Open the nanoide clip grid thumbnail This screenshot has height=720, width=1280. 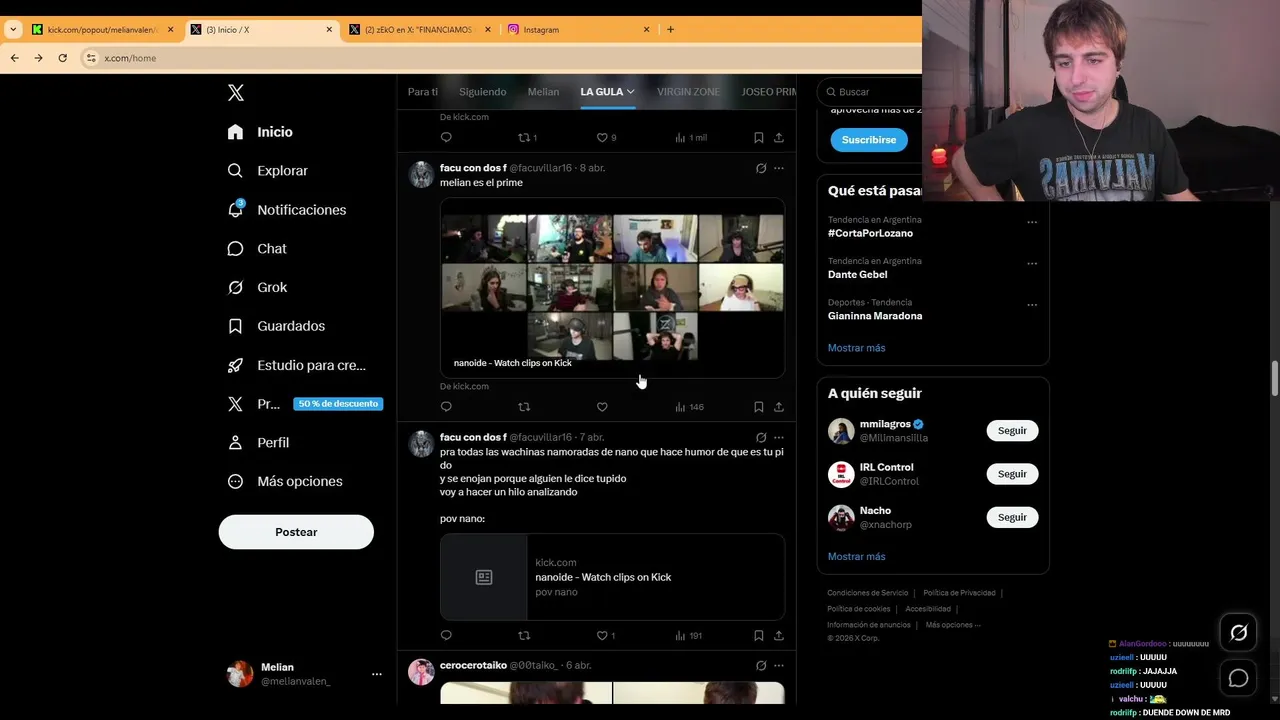[x=612, y=288]
